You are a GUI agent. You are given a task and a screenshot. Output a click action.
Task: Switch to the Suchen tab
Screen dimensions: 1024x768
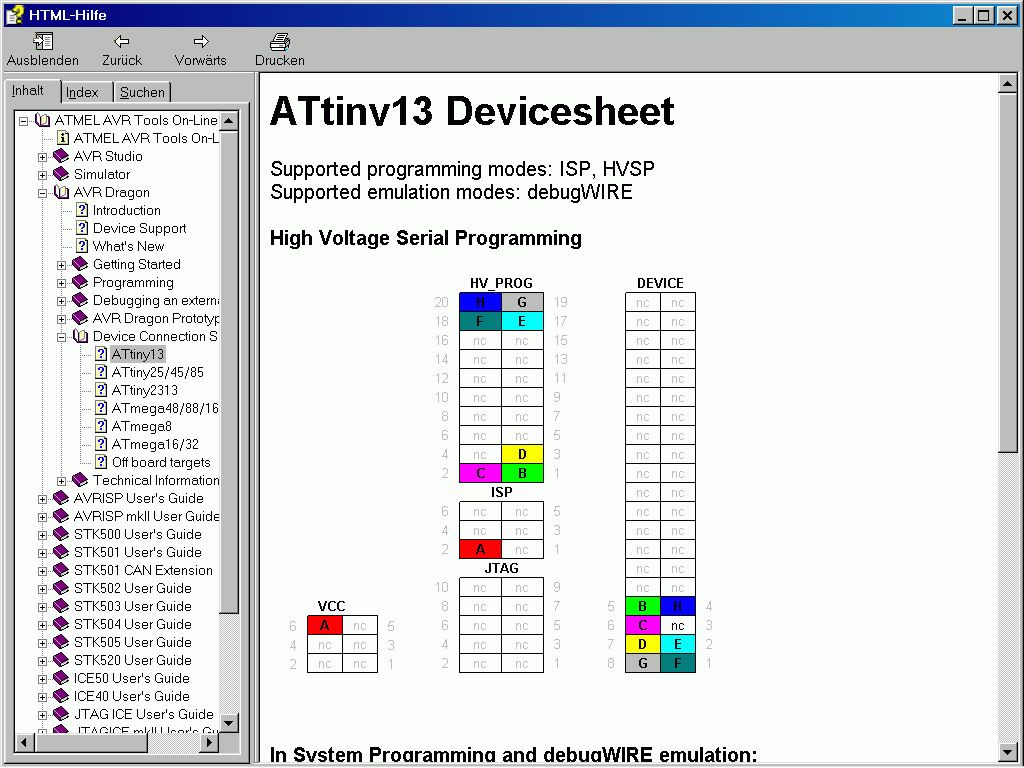[142, 92]
